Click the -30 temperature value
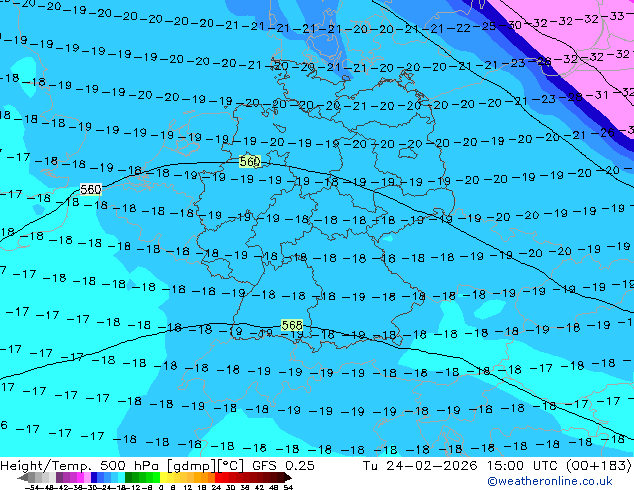Screen dimensions: 634x490 point(511,25)
